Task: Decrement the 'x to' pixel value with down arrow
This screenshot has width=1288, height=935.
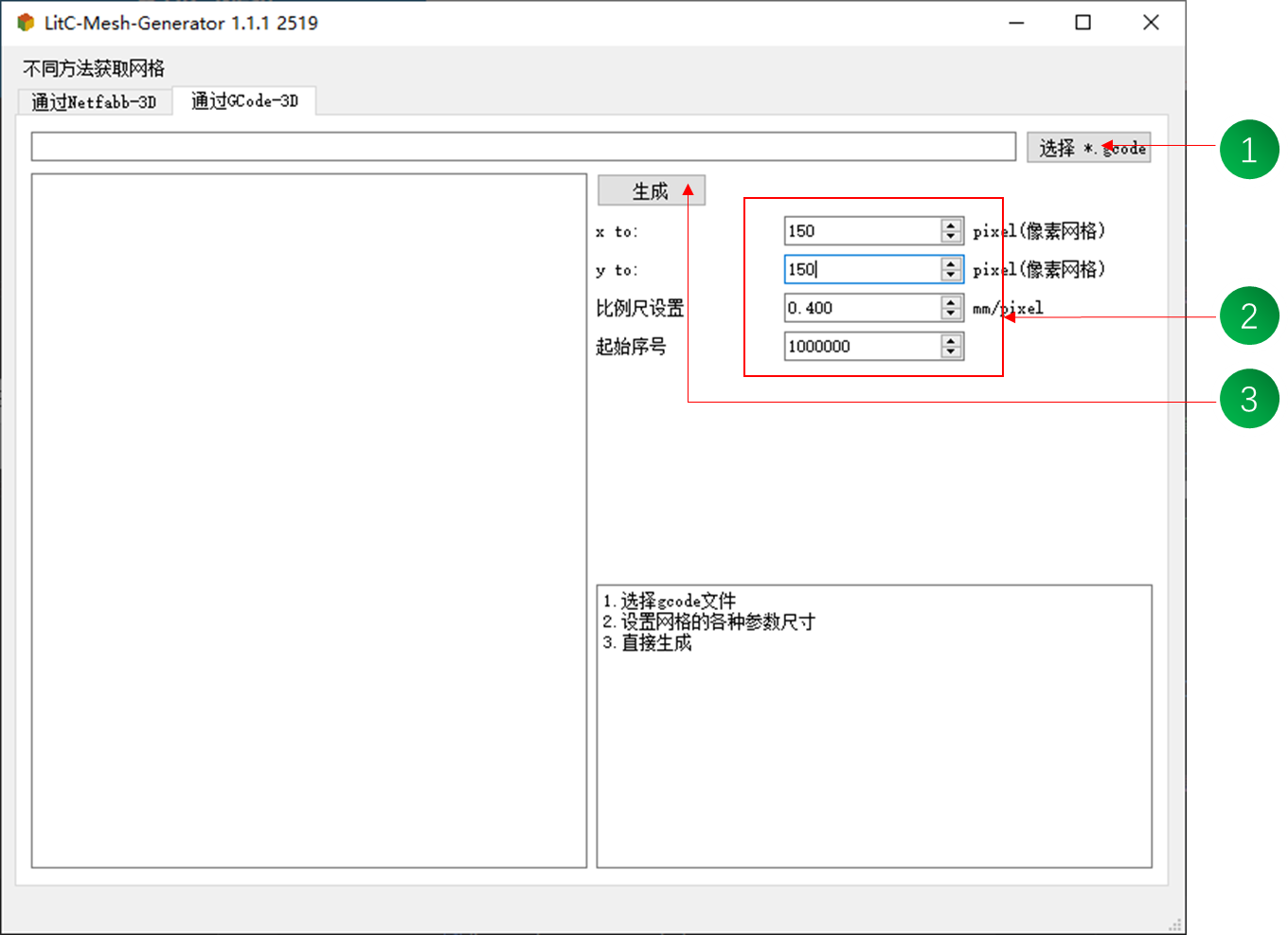Action: (950, 236)
